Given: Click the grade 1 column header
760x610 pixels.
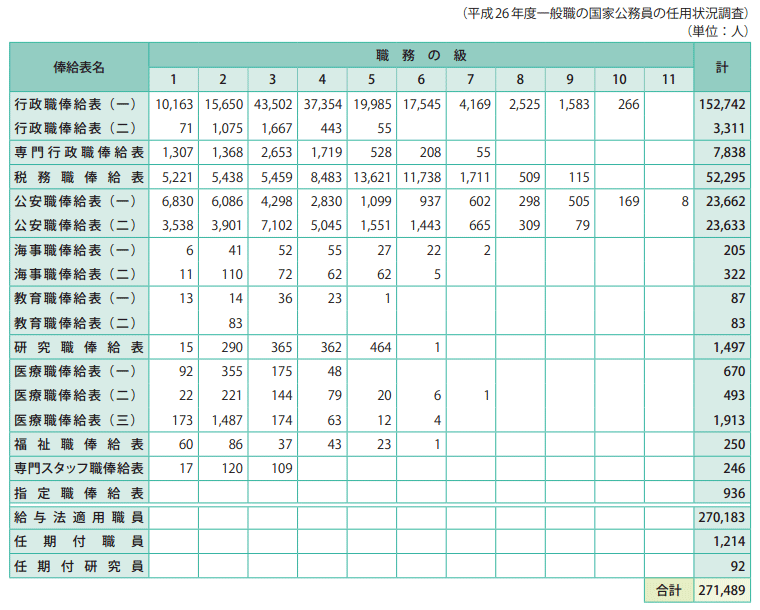Looking at the screenshot, I should (173, 79).
